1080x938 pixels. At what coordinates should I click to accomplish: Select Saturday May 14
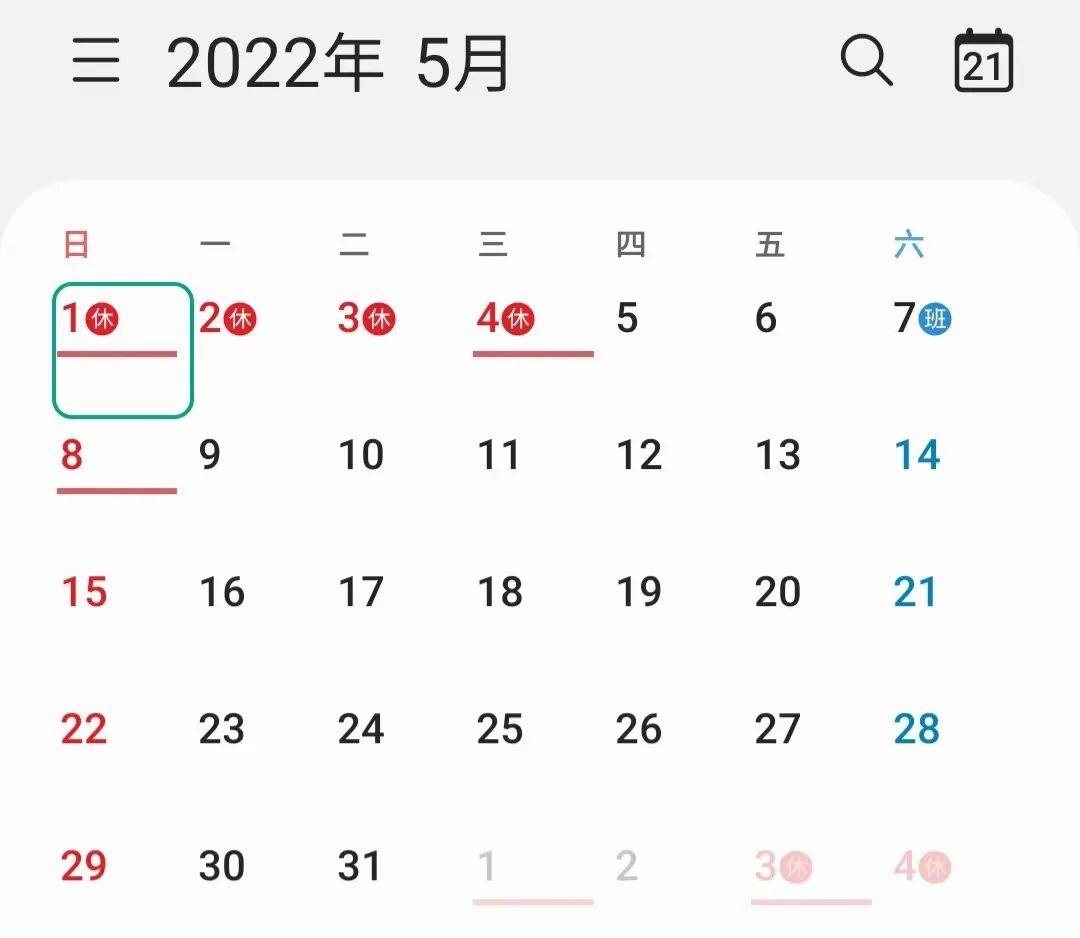[917, 456]
